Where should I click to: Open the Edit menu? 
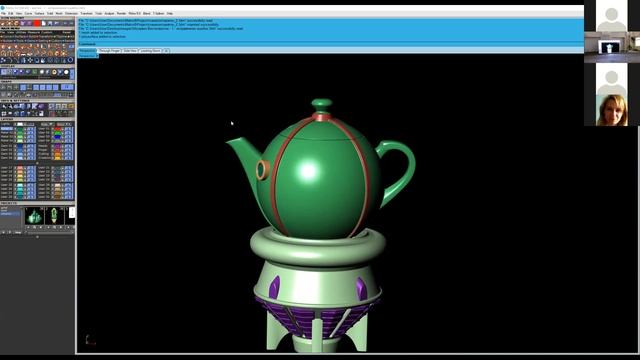pos(11,13)
